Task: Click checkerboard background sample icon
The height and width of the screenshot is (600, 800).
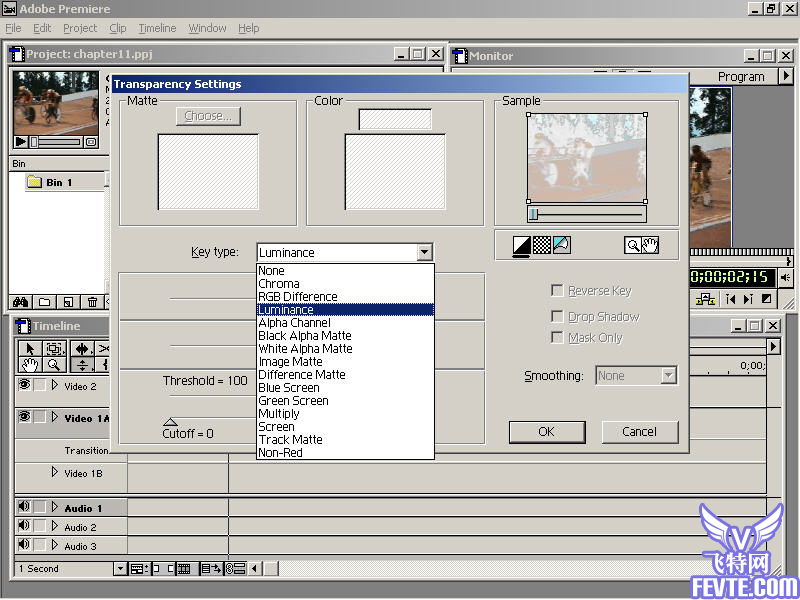Action: [541, 245]
